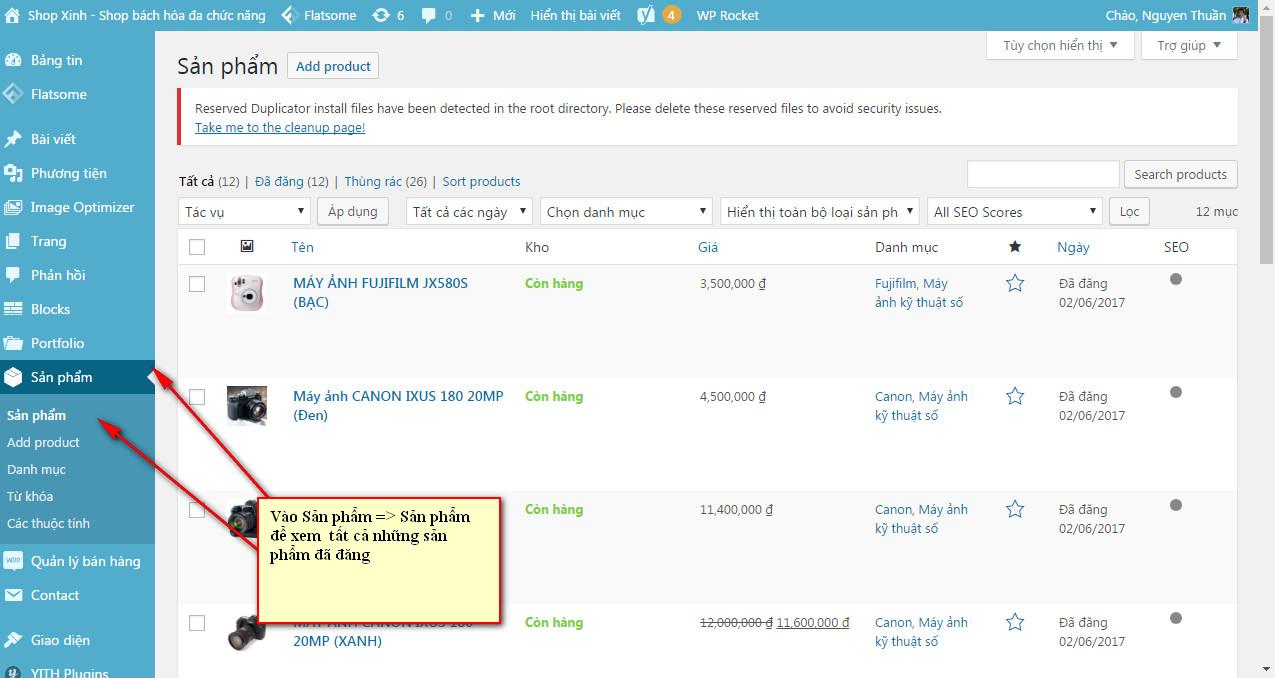Viewport: 1275px width, 678px height.
Task: Click the Sản phẩm box icon
Action: click(x=13, y=377)
